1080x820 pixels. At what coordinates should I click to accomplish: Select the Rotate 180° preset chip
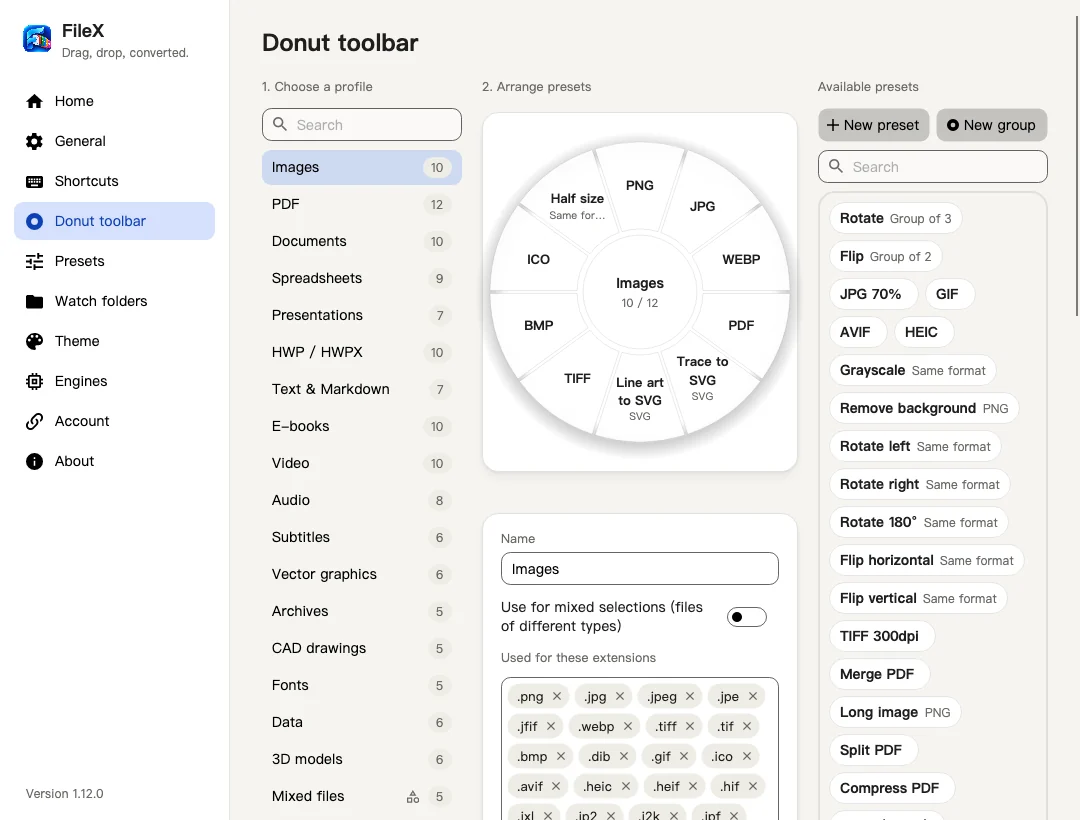point(919,523)
